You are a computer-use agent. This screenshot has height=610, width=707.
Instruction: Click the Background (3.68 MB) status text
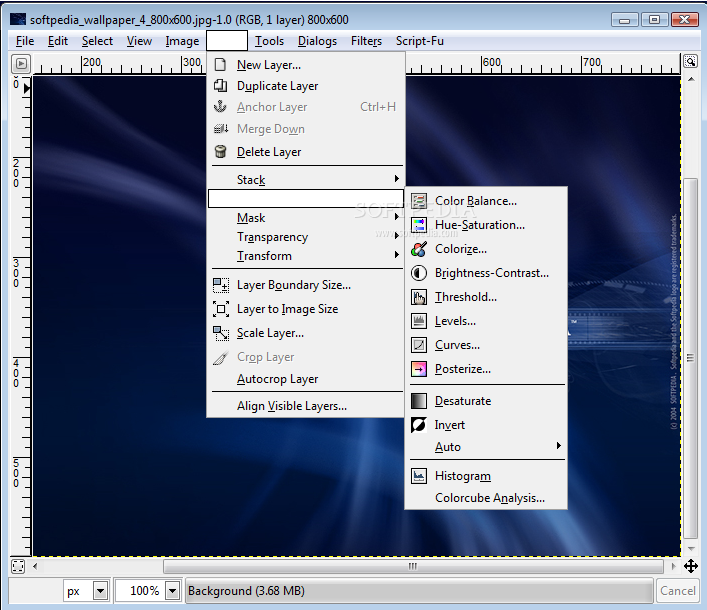pyautogui.click(x=247, y=591)
